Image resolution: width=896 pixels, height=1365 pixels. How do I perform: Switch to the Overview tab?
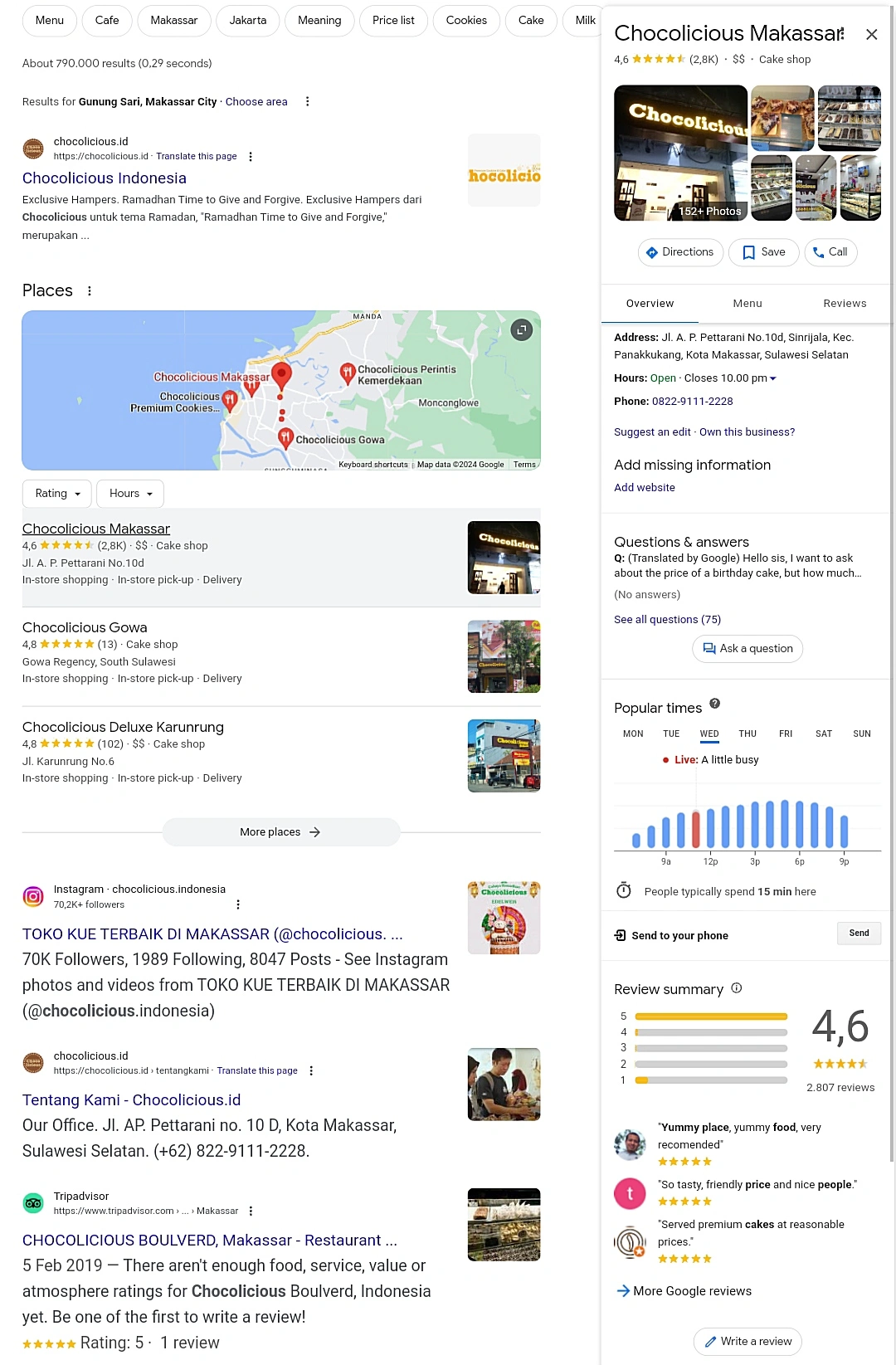tap(650, 304)
